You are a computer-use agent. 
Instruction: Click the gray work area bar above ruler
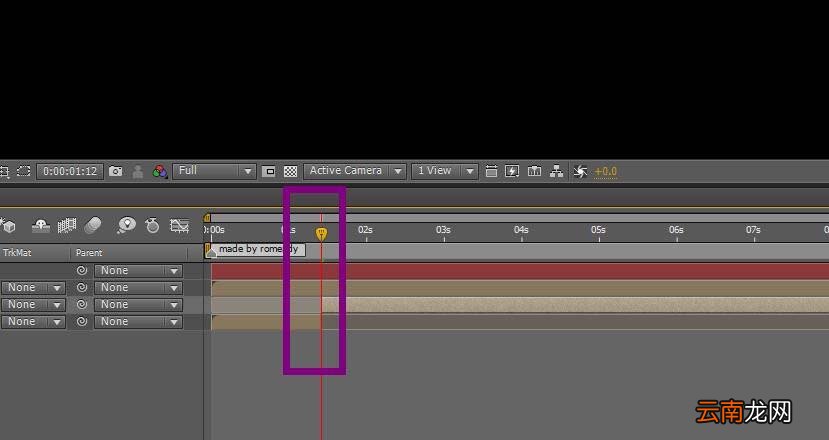[x=519, y=217]
